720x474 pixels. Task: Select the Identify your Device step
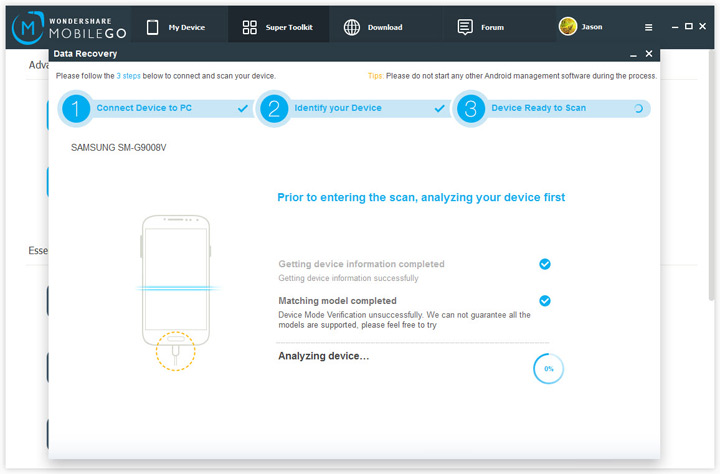338,108
